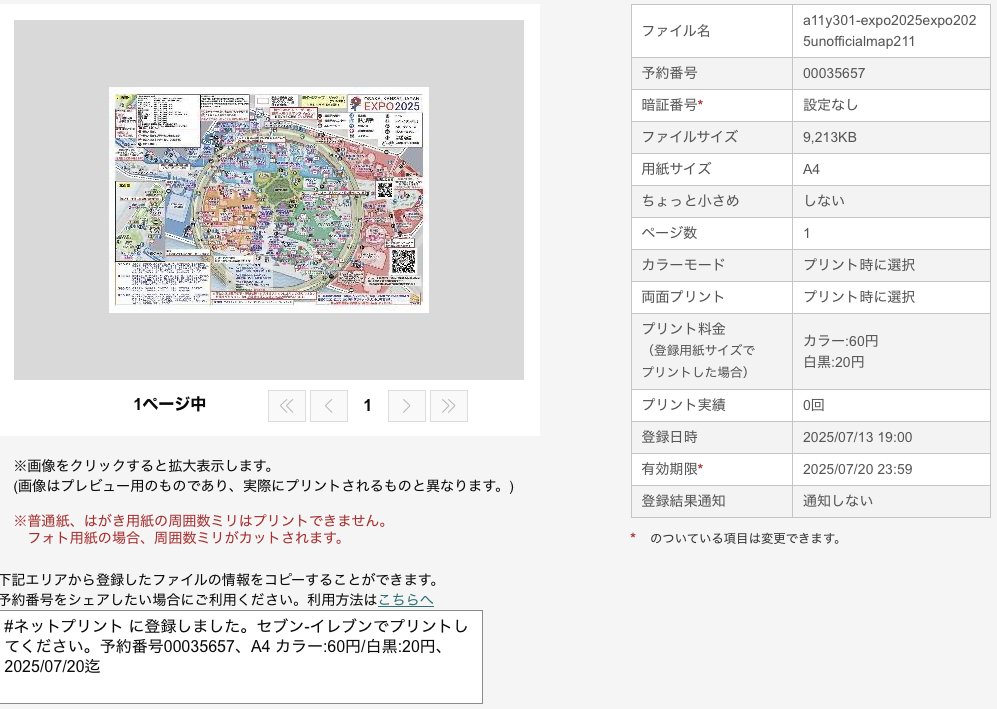The image size is (997, 709).
Task: Click the 登録日時 value 2025/07/13 19:00
Action: (856, 438)
